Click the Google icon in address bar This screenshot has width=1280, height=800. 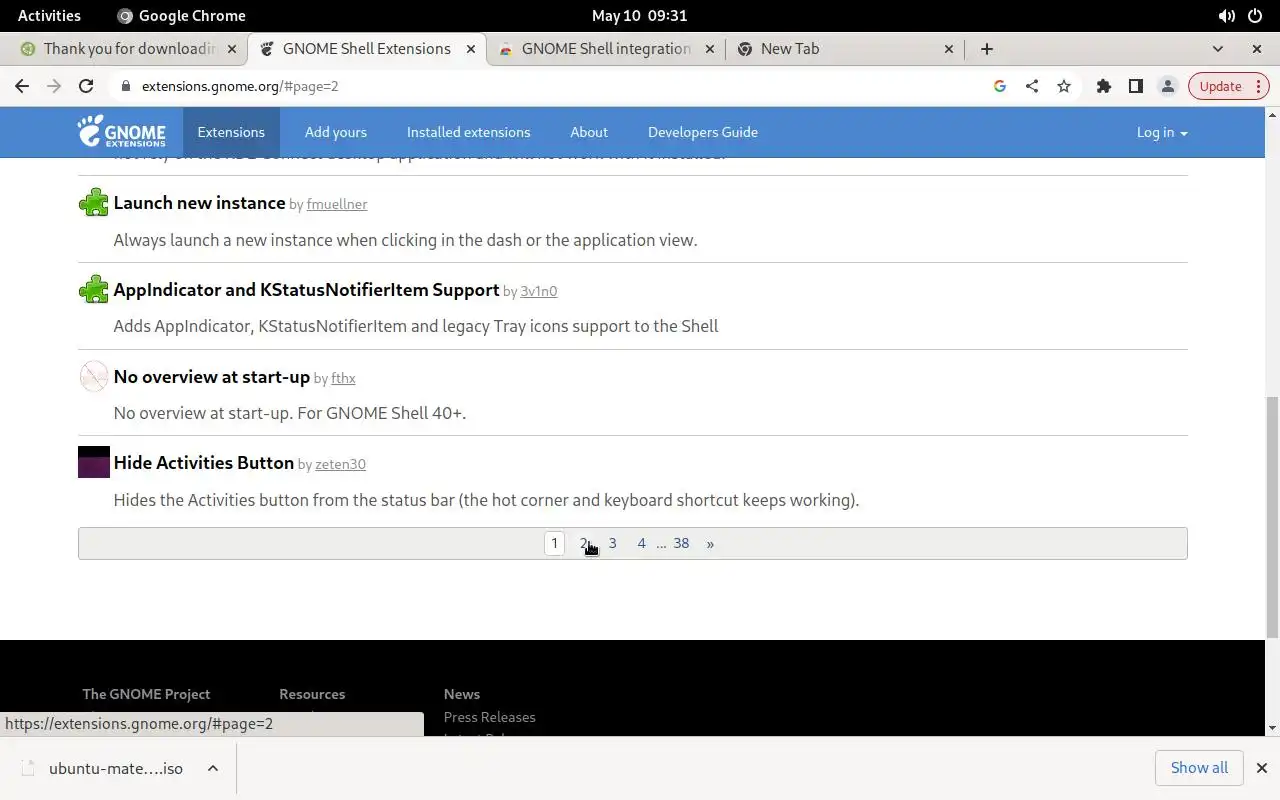[999, 86]
